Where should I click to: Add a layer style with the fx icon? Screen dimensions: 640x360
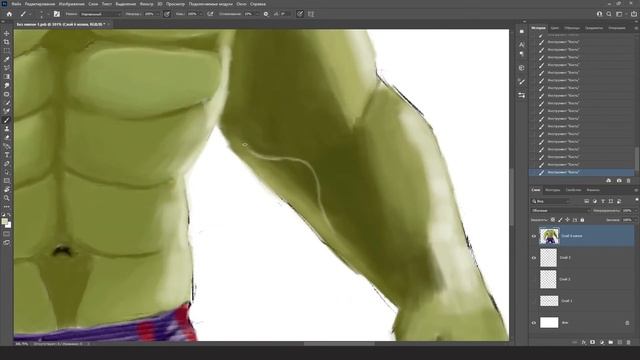(x=584, y=342)
